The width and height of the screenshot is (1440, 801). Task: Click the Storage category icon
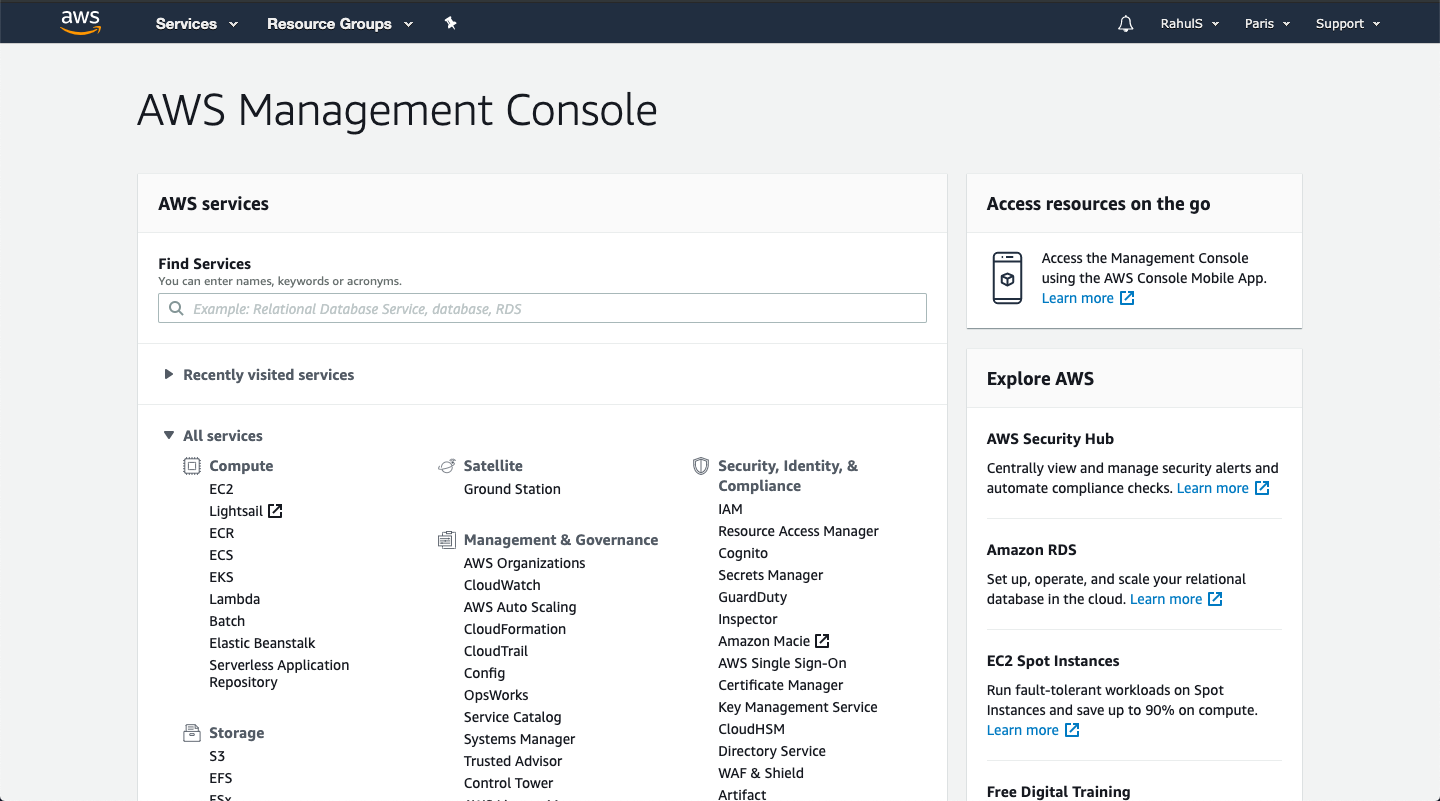[192, 733]
